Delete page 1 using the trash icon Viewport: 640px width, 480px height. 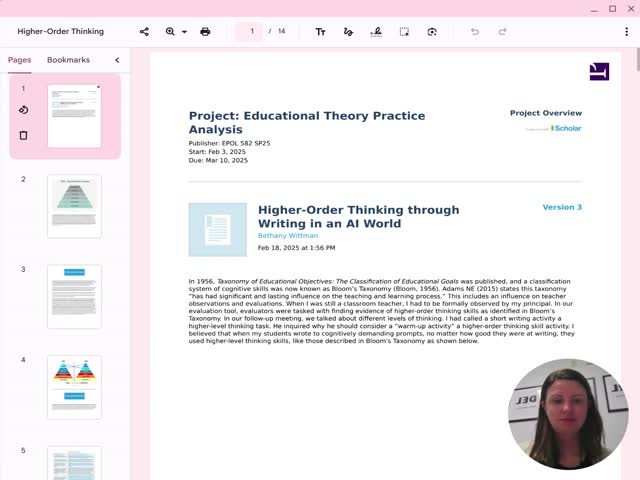pos(24,135)
